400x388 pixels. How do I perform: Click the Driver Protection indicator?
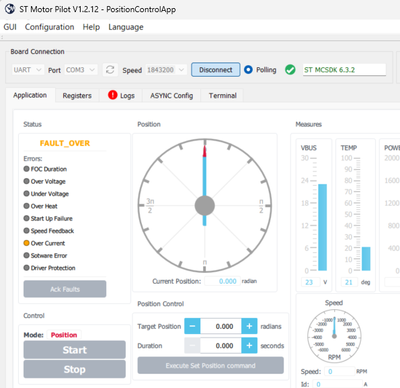tap(26, 268)
